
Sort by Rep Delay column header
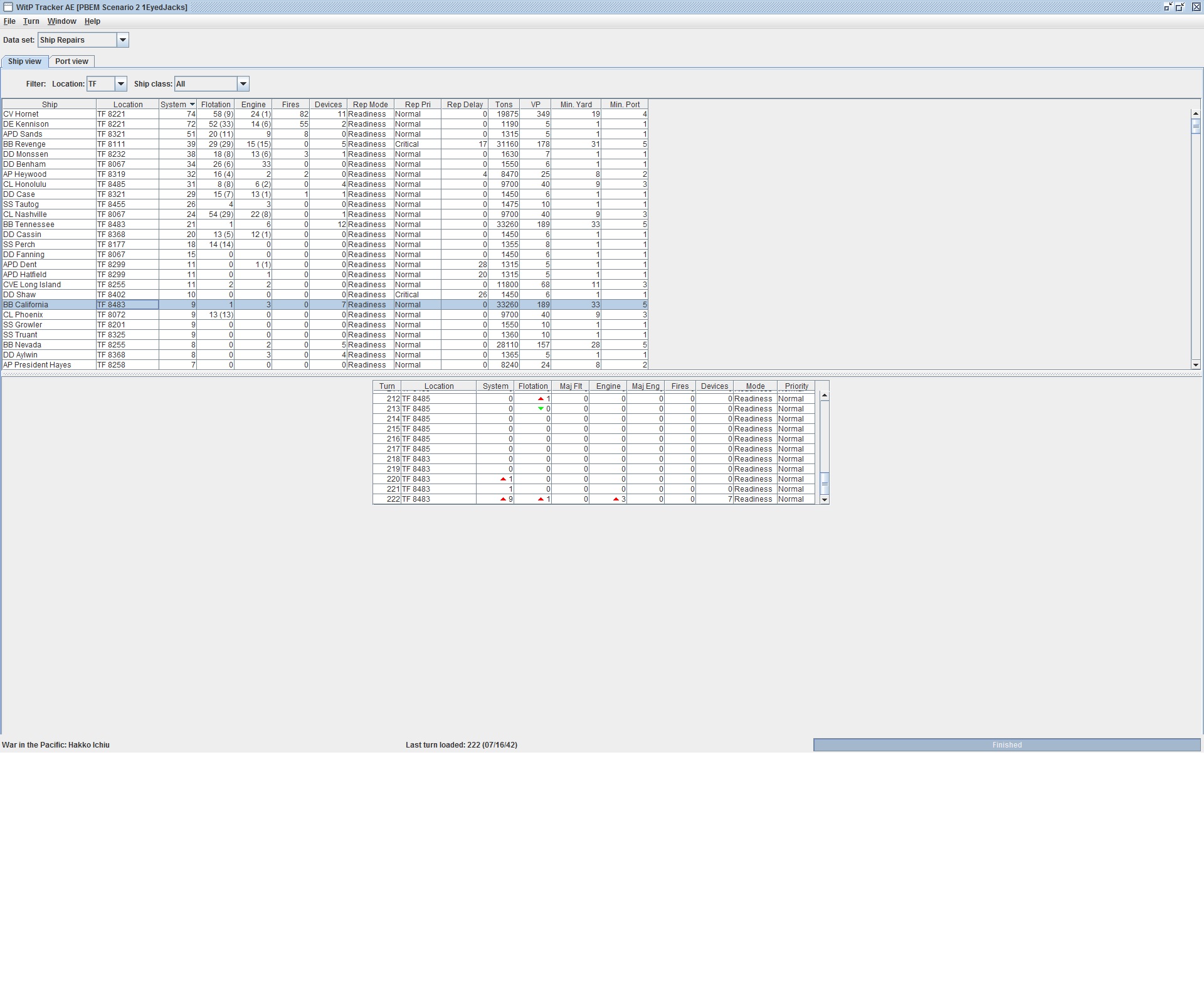[464, 105]
